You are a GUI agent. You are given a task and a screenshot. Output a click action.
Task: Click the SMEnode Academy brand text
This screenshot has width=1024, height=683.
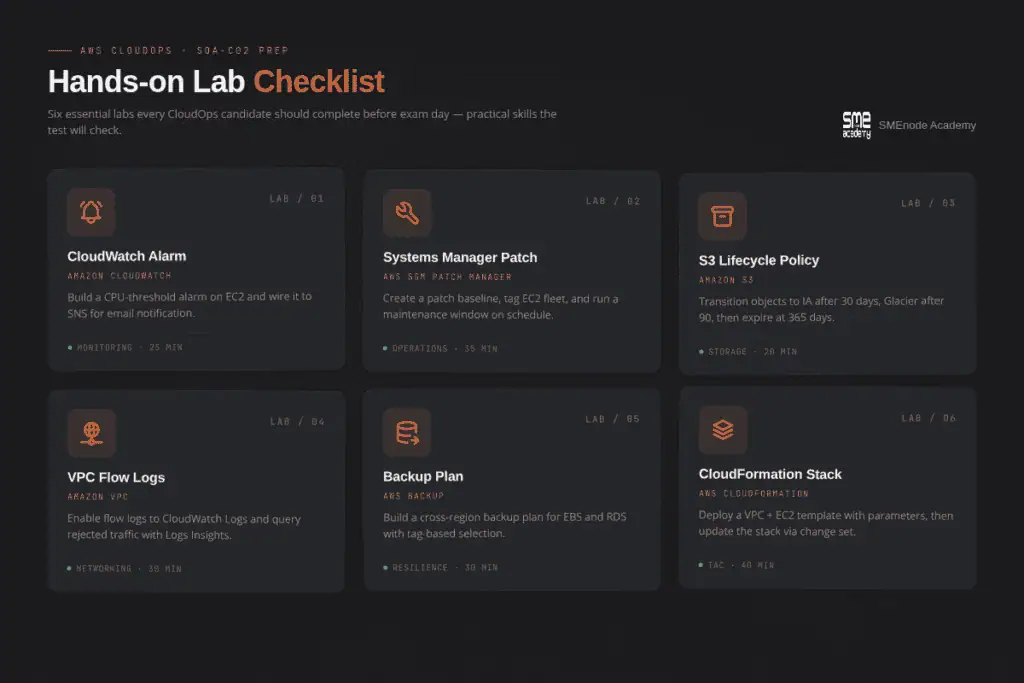(x=927, y=125)
